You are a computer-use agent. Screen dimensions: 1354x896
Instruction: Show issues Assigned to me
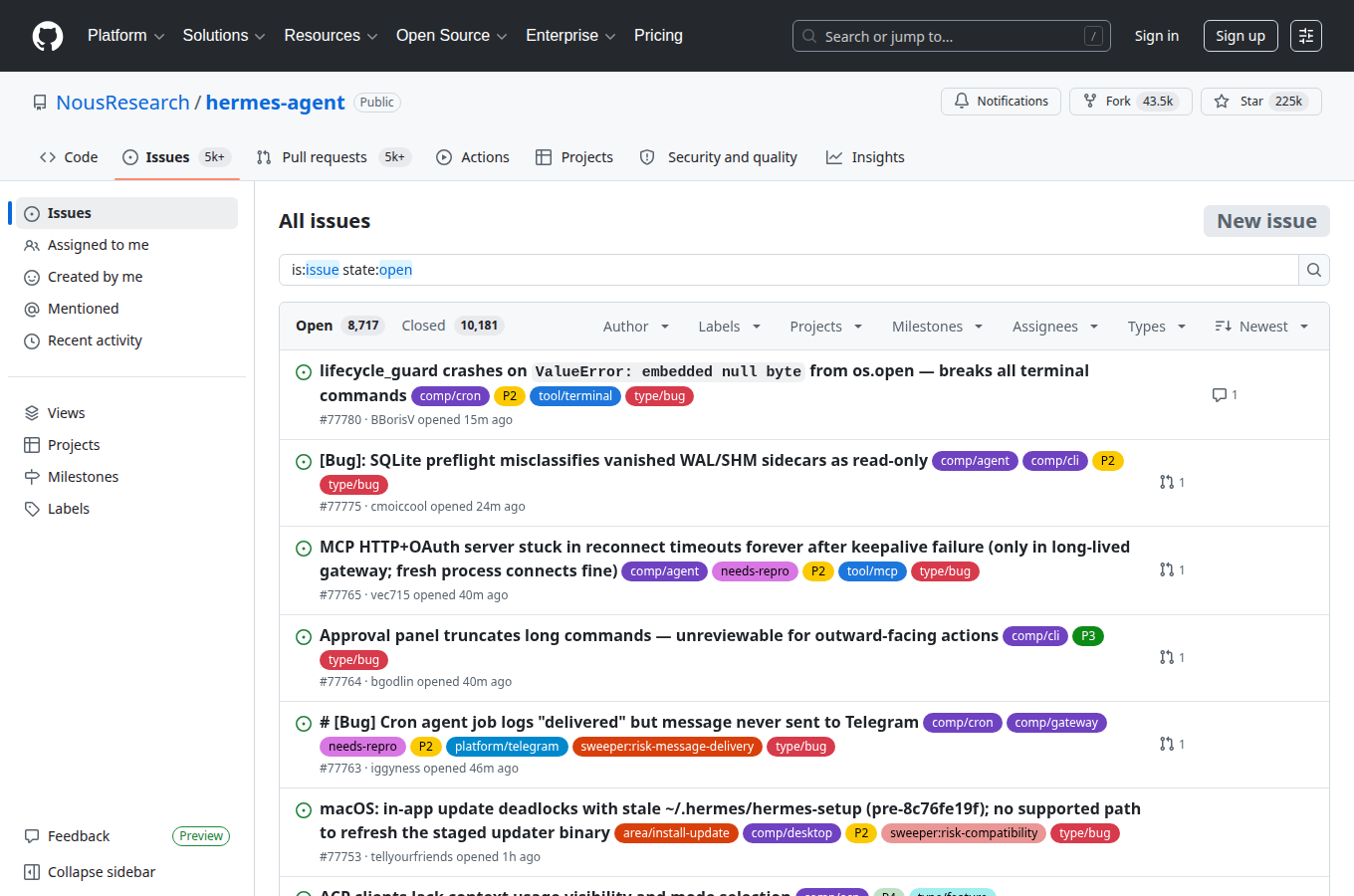pyautogui.click(x=126, y=245)
